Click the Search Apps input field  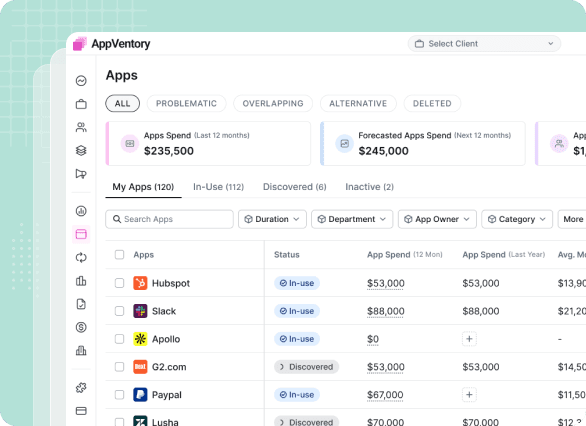pyautogui.click(x=169, y=219)
